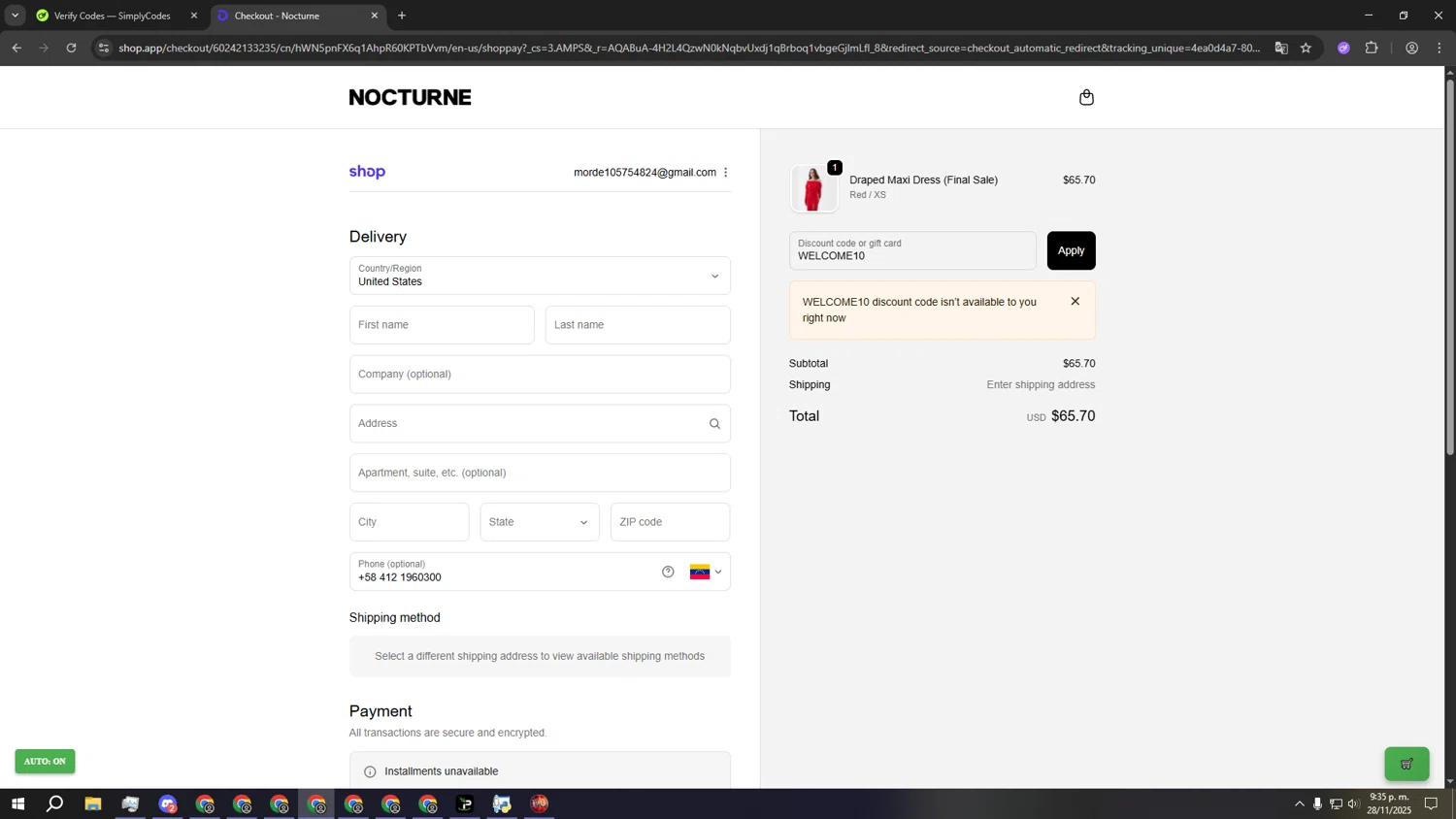The height and width of the screenshot is (819, 1456).
Task: Reload the checkout page
Action: [x=71, y=48]
